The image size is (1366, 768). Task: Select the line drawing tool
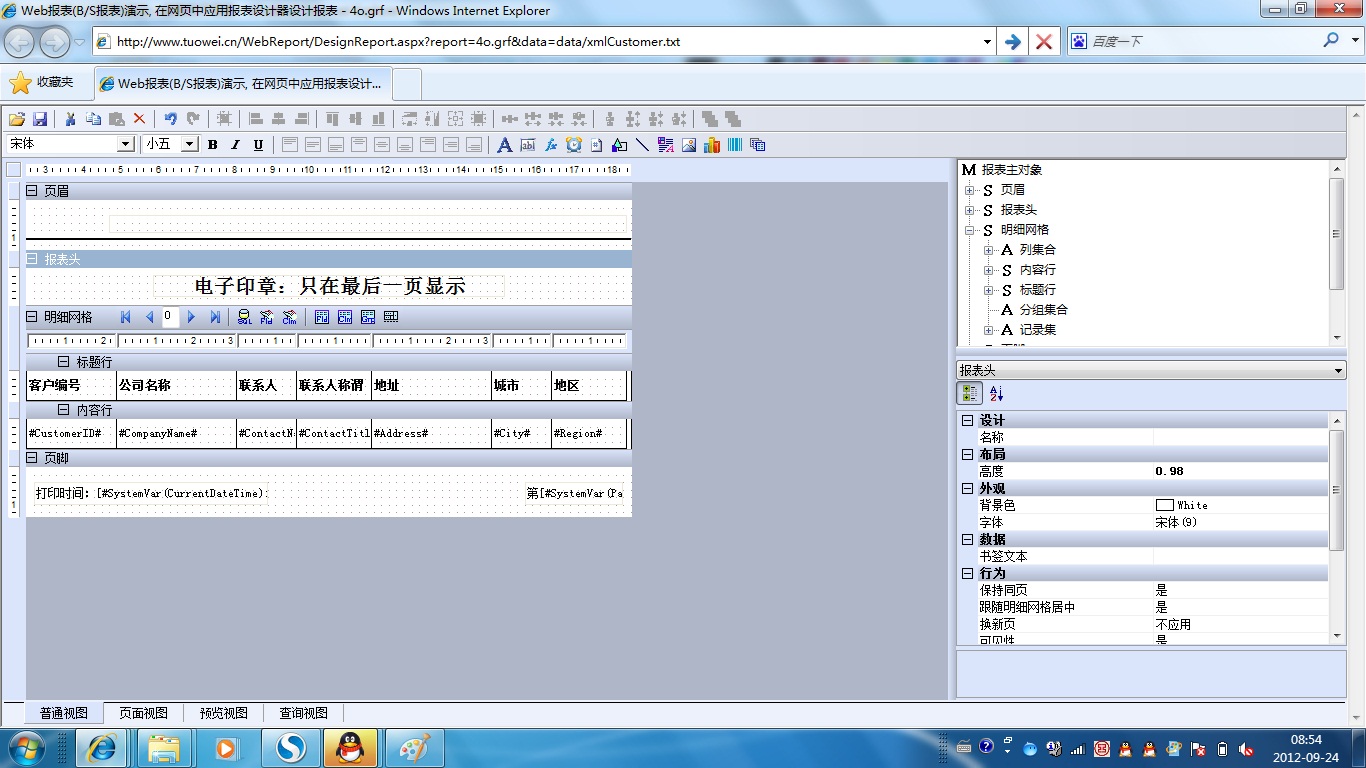coord(642,145)
